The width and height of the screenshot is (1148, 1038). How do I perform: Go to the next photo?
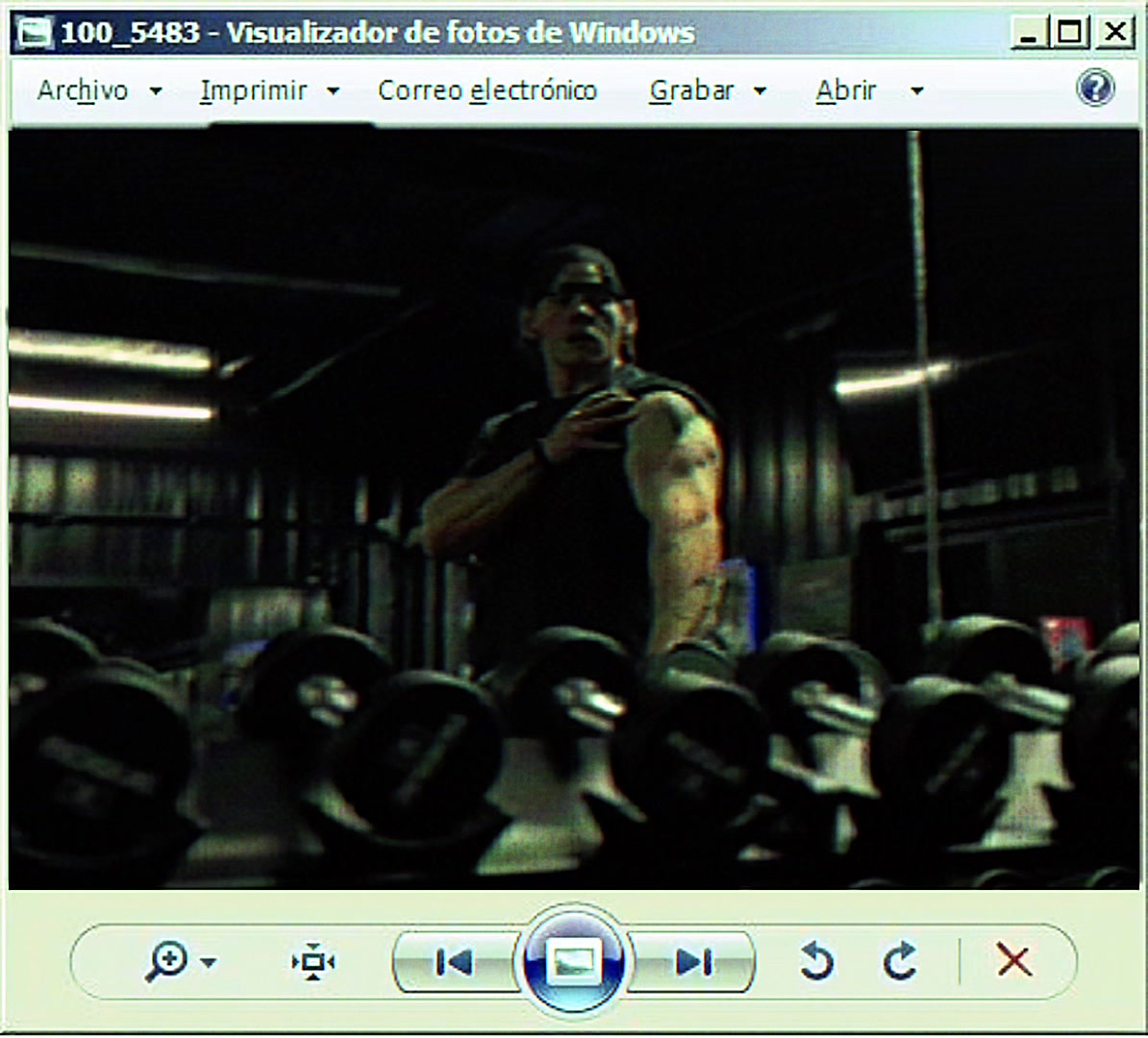coord(692,962)
